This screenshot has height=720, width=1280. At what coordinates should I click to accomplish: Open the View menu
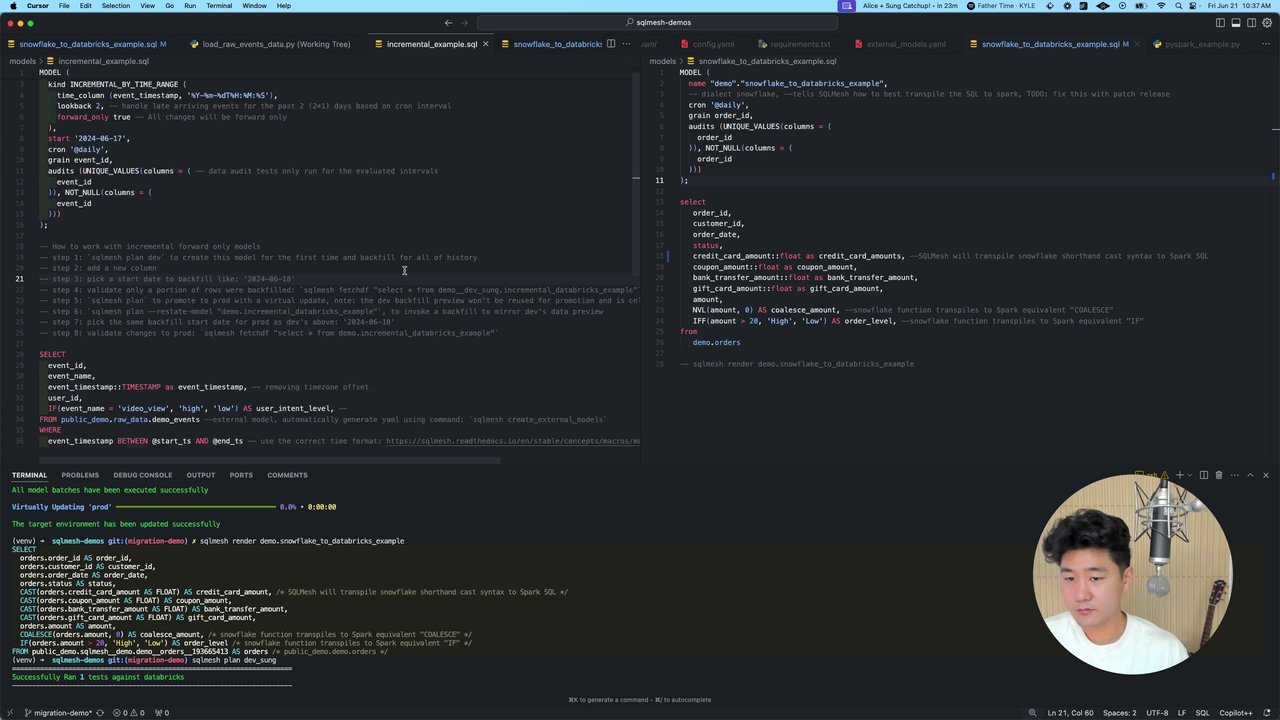(x=147, y=6)
